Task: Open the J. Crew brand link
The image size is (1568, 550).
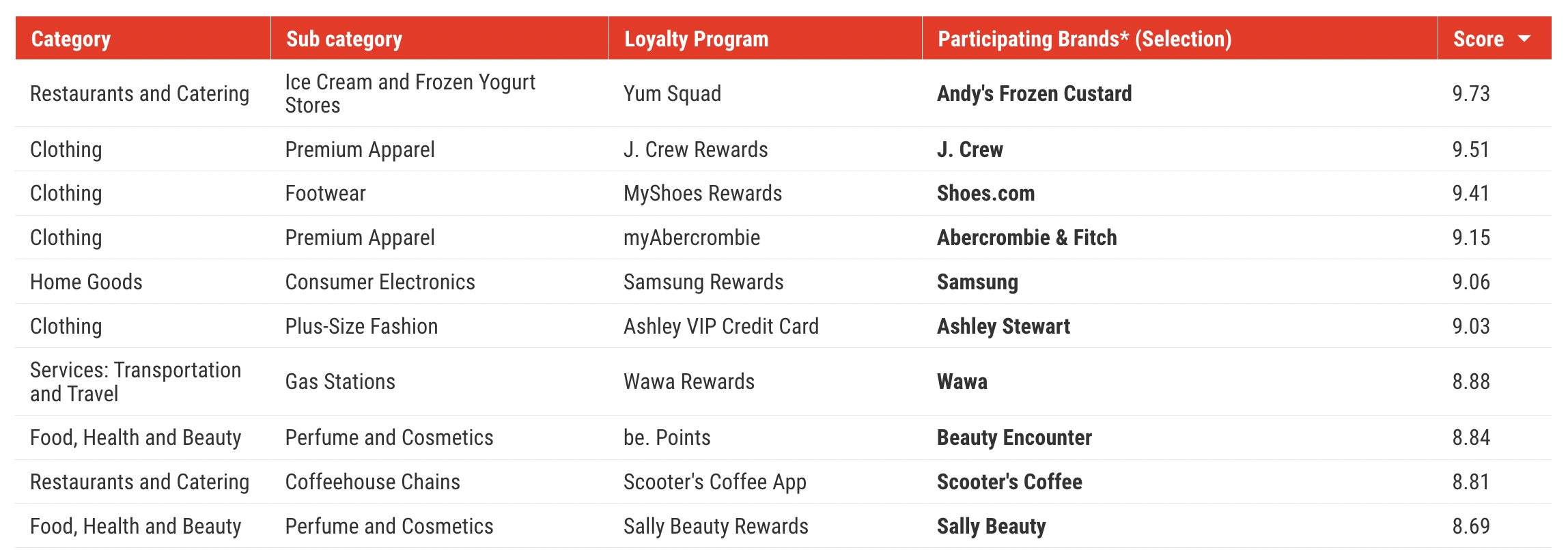Action: tap(970, 149)
